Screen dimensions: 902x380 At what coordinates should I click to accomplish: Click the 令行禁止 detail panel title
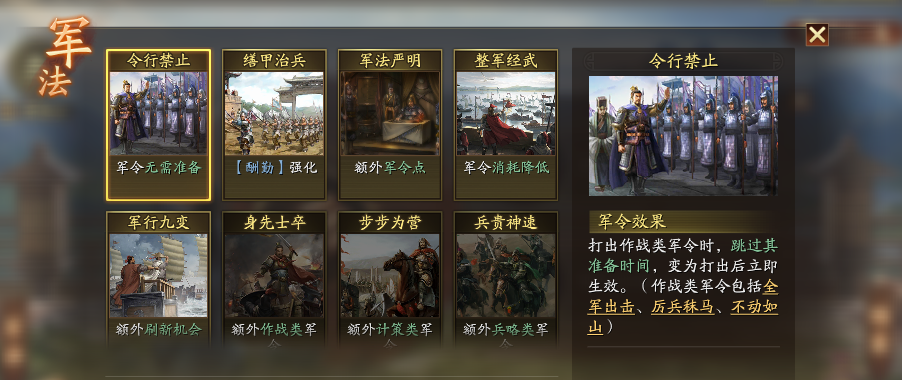click(x=683, y=61)
